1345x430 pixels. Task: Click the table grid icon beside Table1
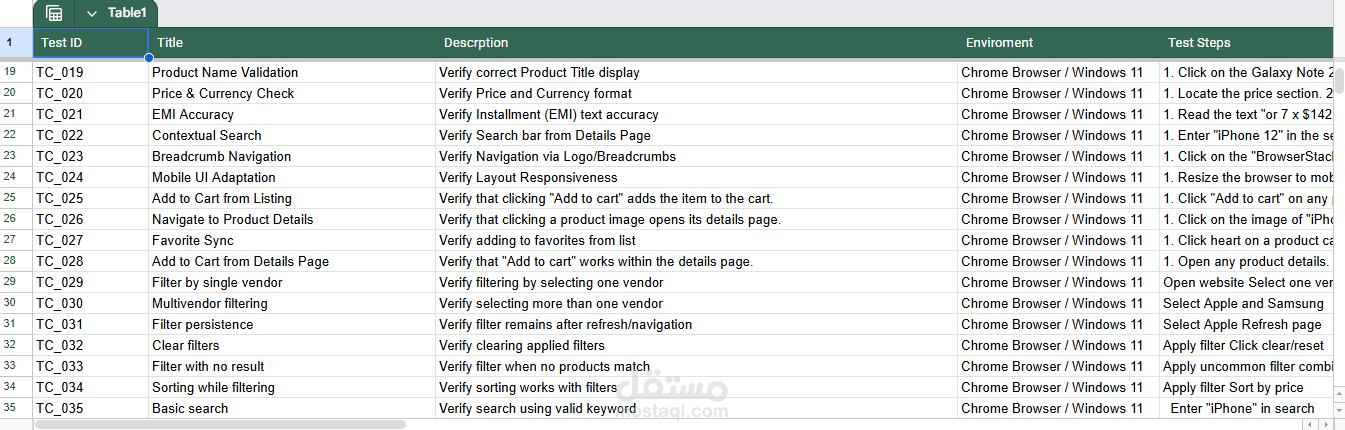point(54,13)
